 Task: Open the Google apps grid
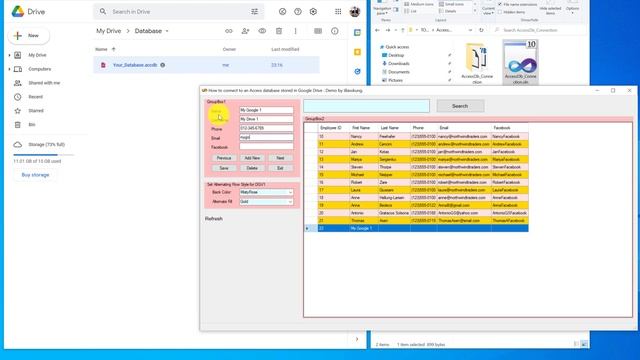(x=338, y=11)
